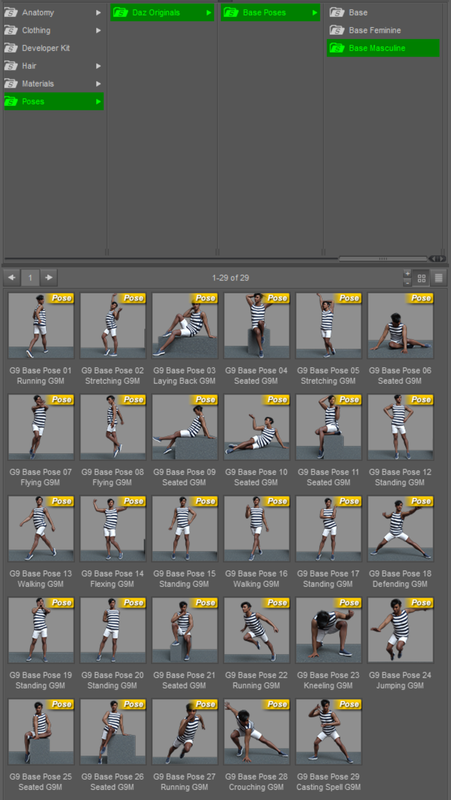The height and width of the screenshot is (800, 451).
Task: Go to the previous page arrow
Action: click(x=12, y=278)
